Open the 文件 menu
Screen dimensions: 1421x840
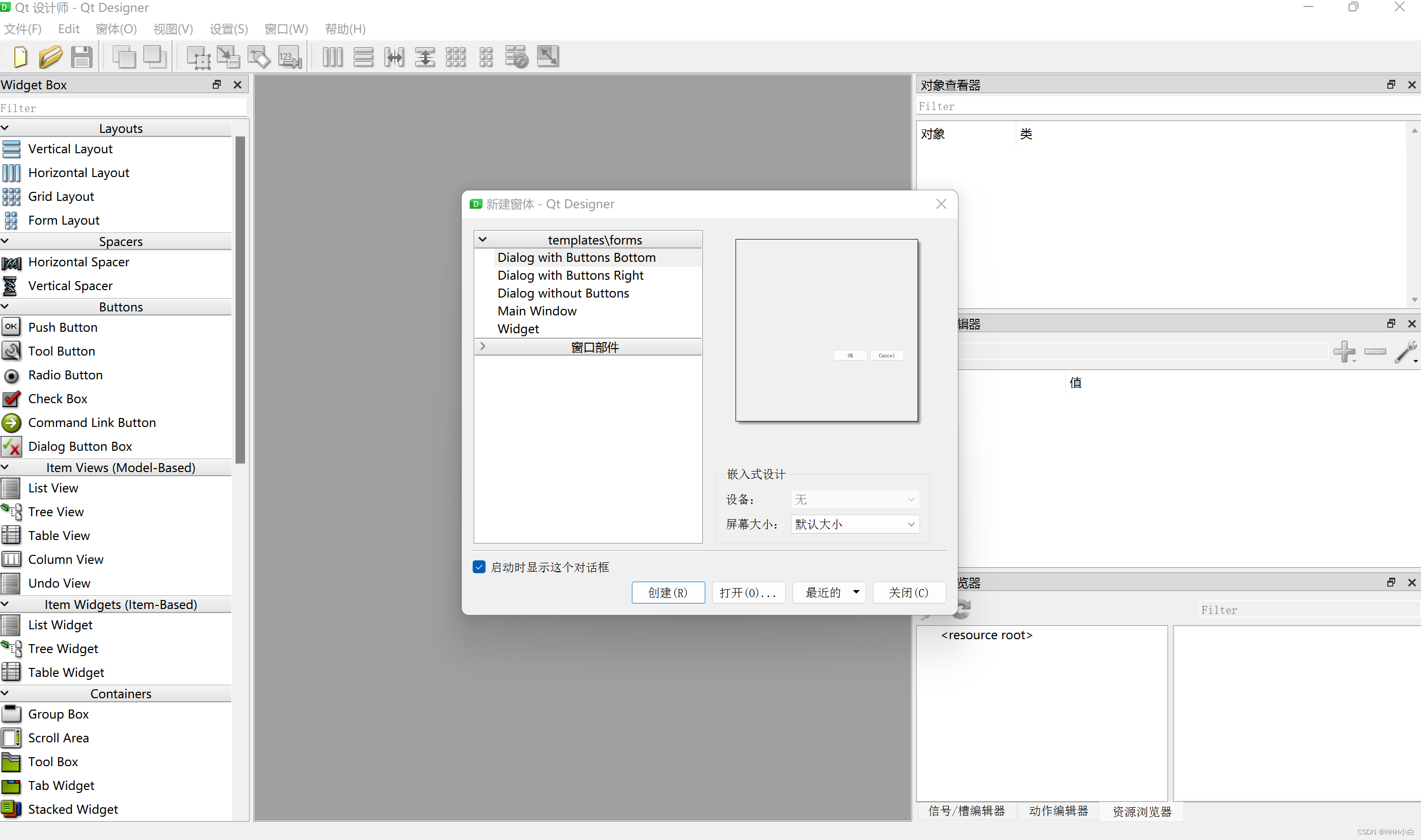point(22,29)
